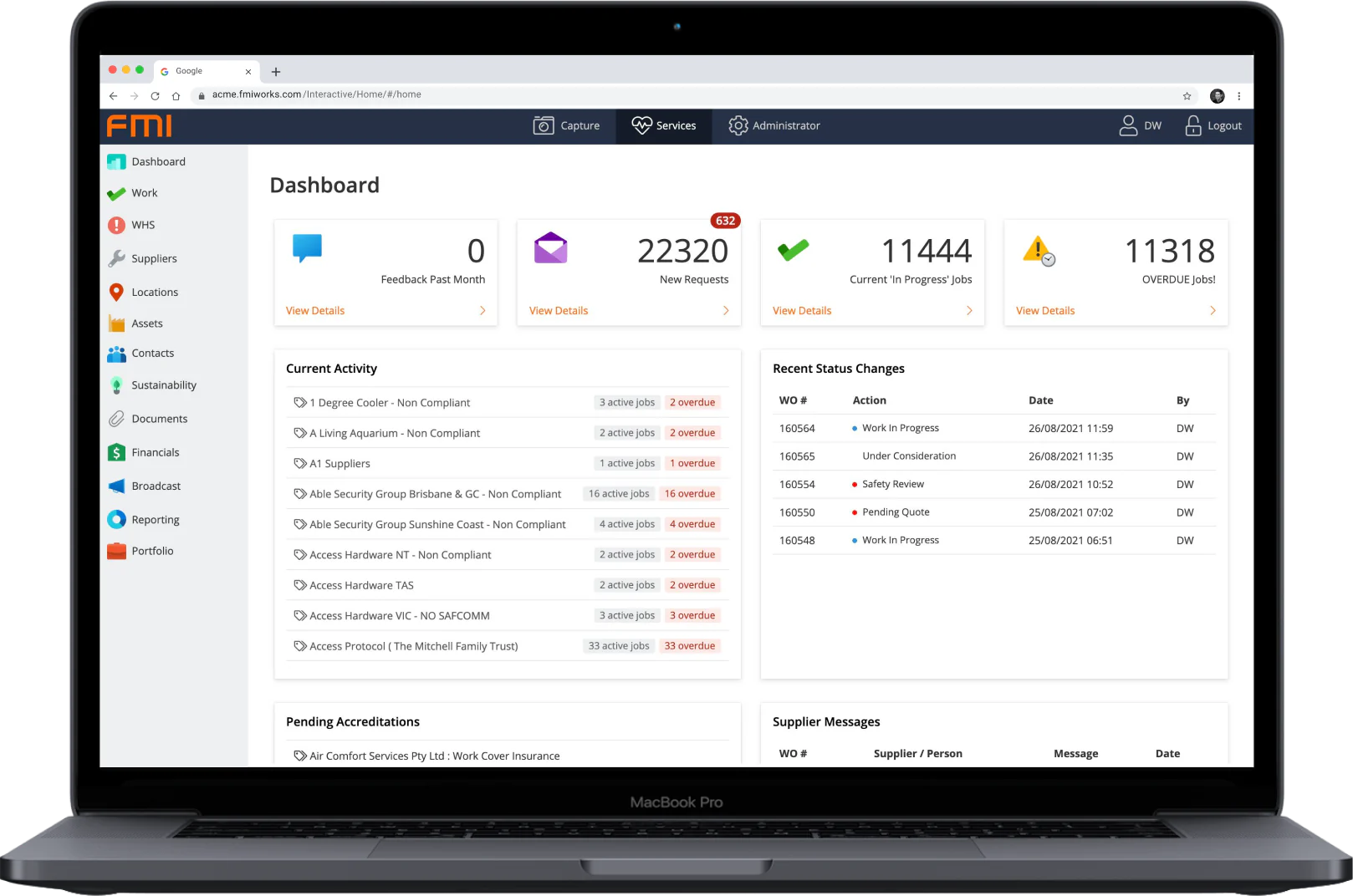
Task: Expand OVERDUE Jobs card chevron arrow
Action: click(x=1213, y=311)
